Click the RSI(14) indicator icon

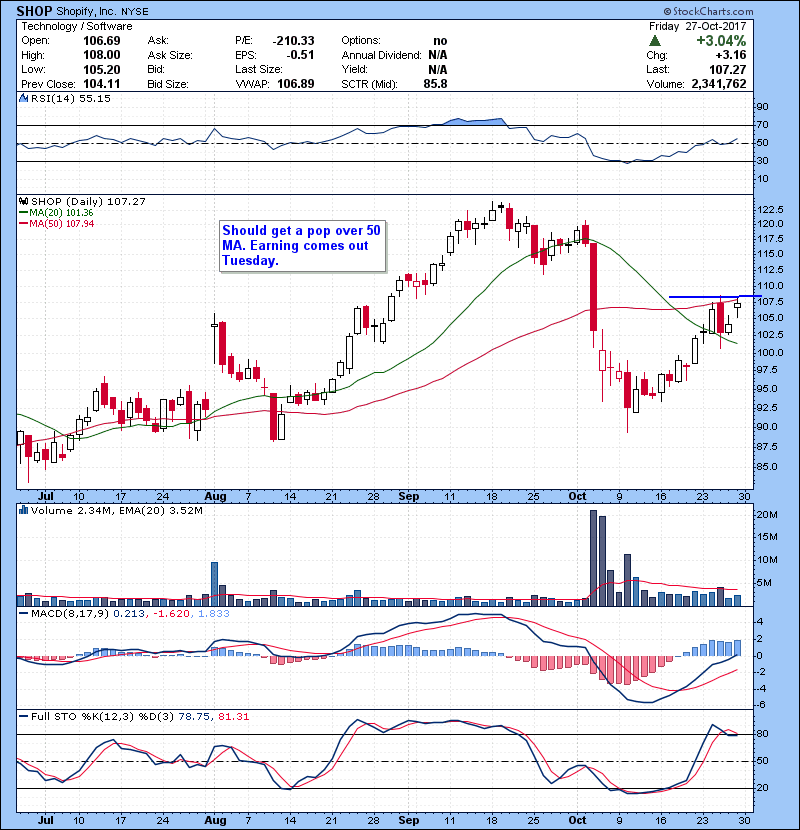tap(23, 98)
